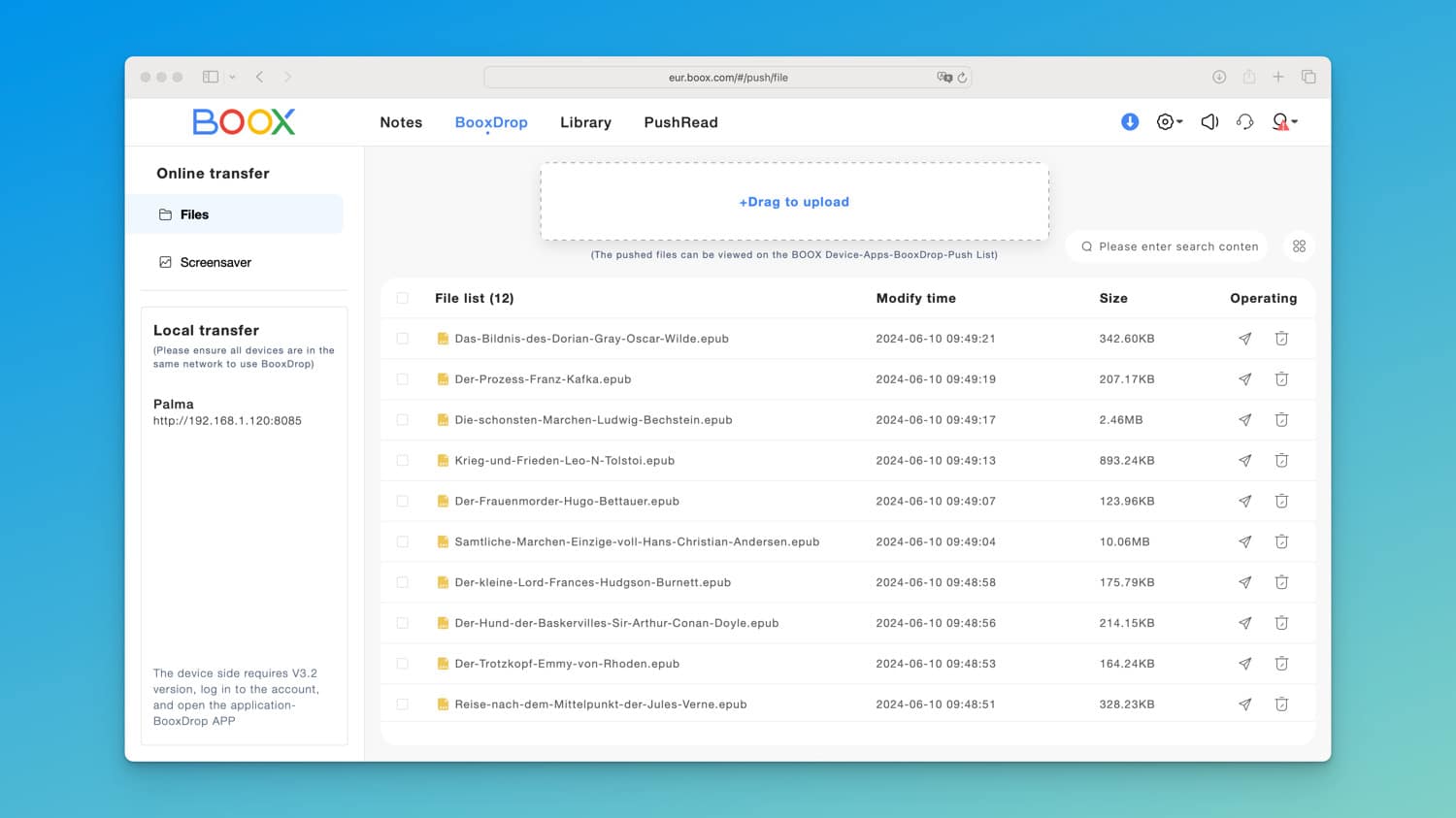Select the checkbox for Der-Frauenmorder-Hugo-Bettauer.epub

(403, 502)
